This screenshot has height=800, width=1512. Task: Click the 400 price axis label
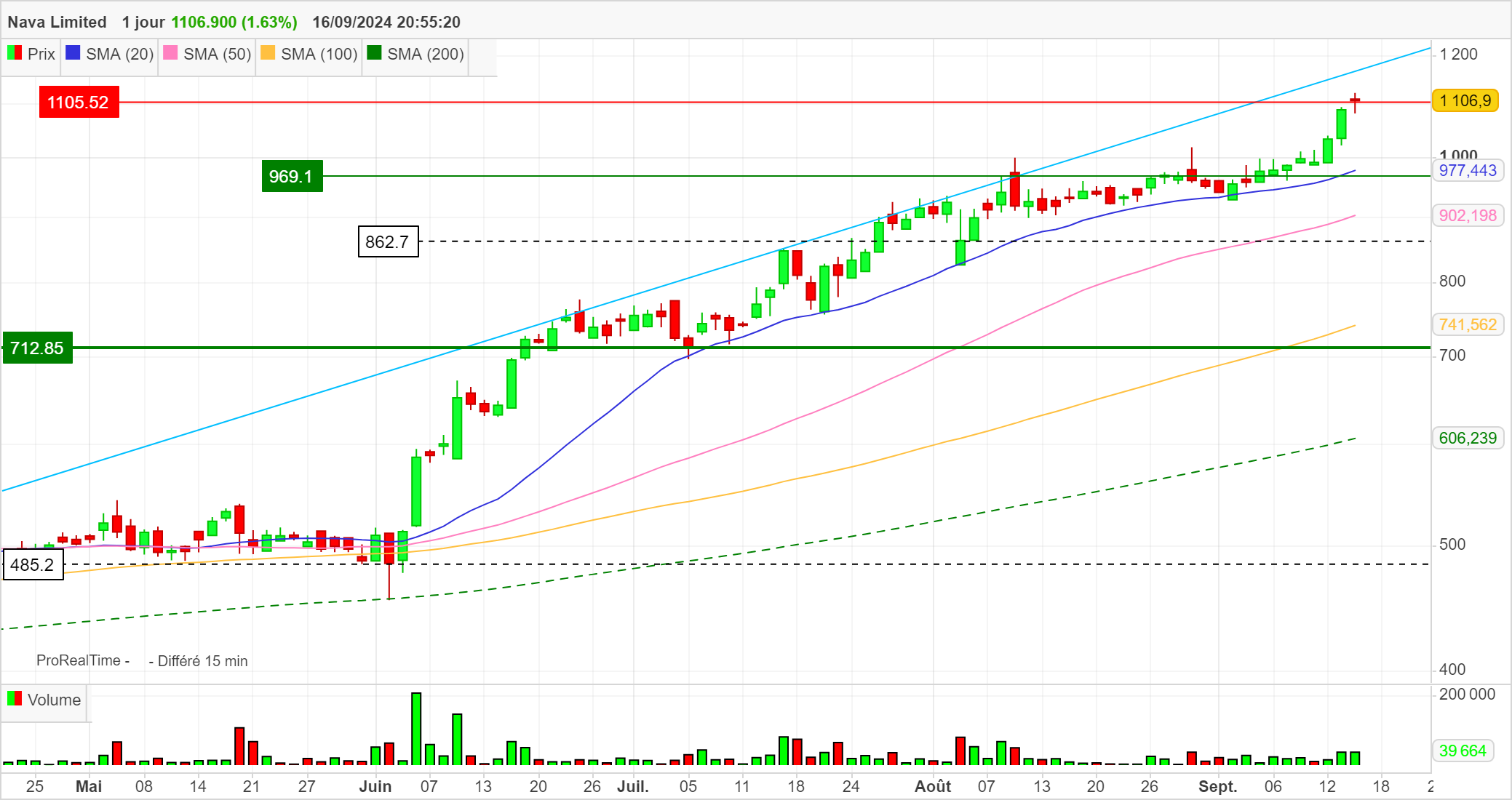[x=1452, y=669]
